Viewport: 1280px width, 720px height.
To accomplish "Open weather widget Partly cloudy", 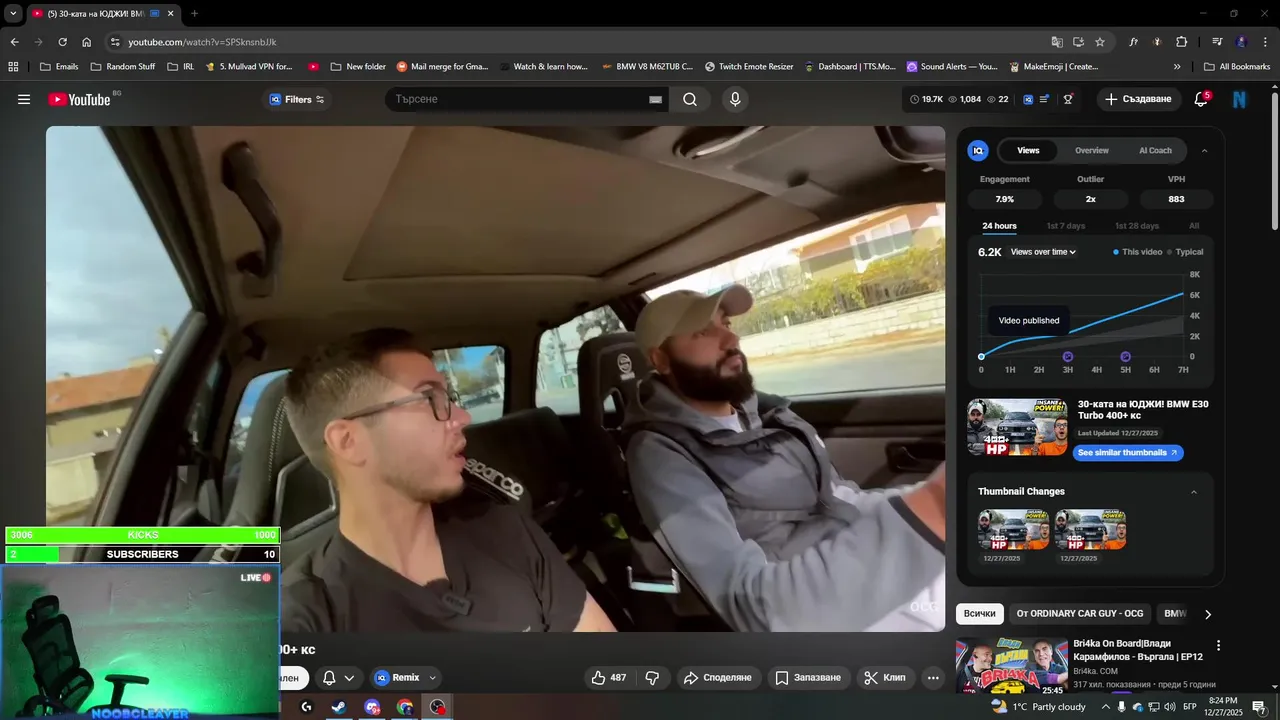I will (x=1038, y=707).
